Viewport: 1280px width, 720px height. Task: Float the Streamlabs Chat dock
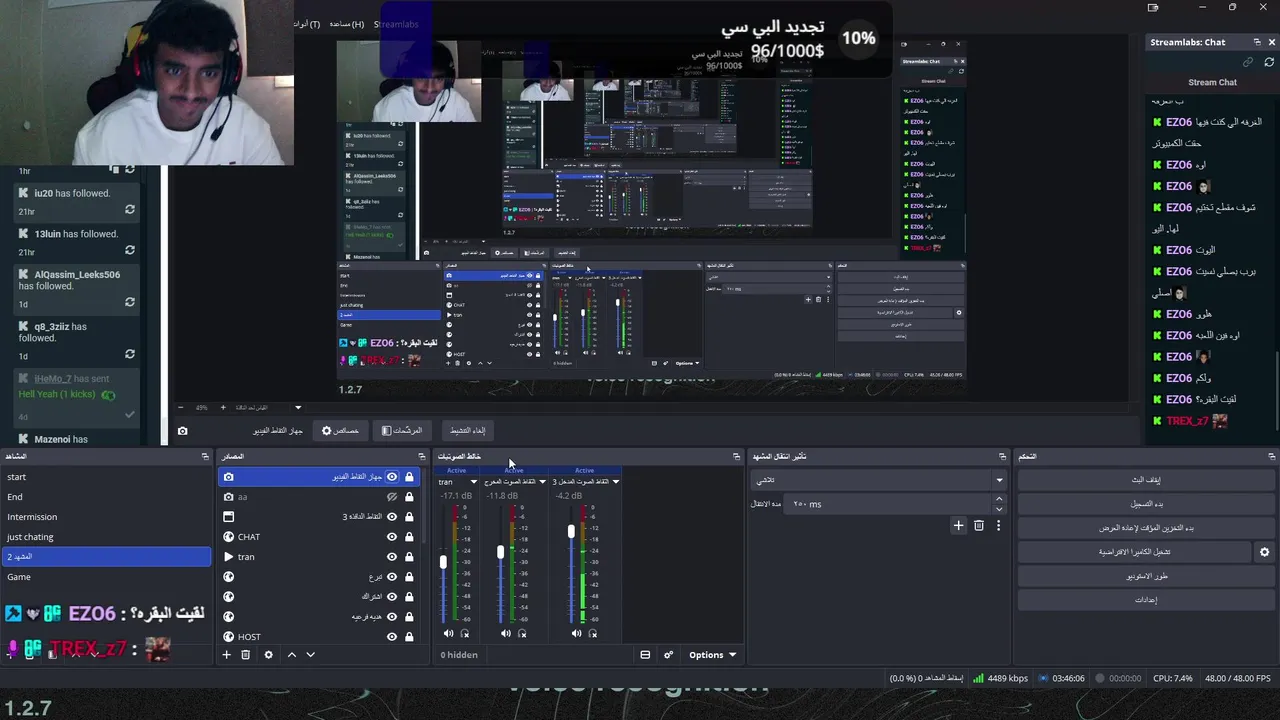1257,42
